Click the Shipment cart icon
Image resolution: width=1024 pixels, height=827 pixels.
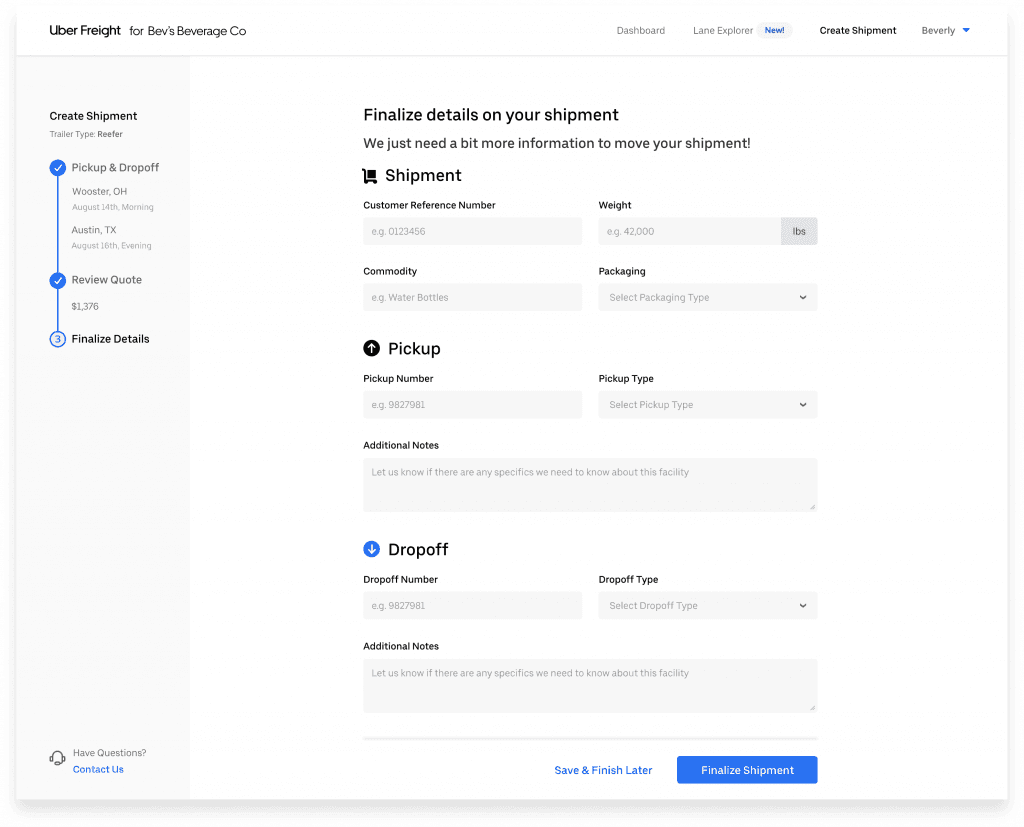click(x=370, y=176)
